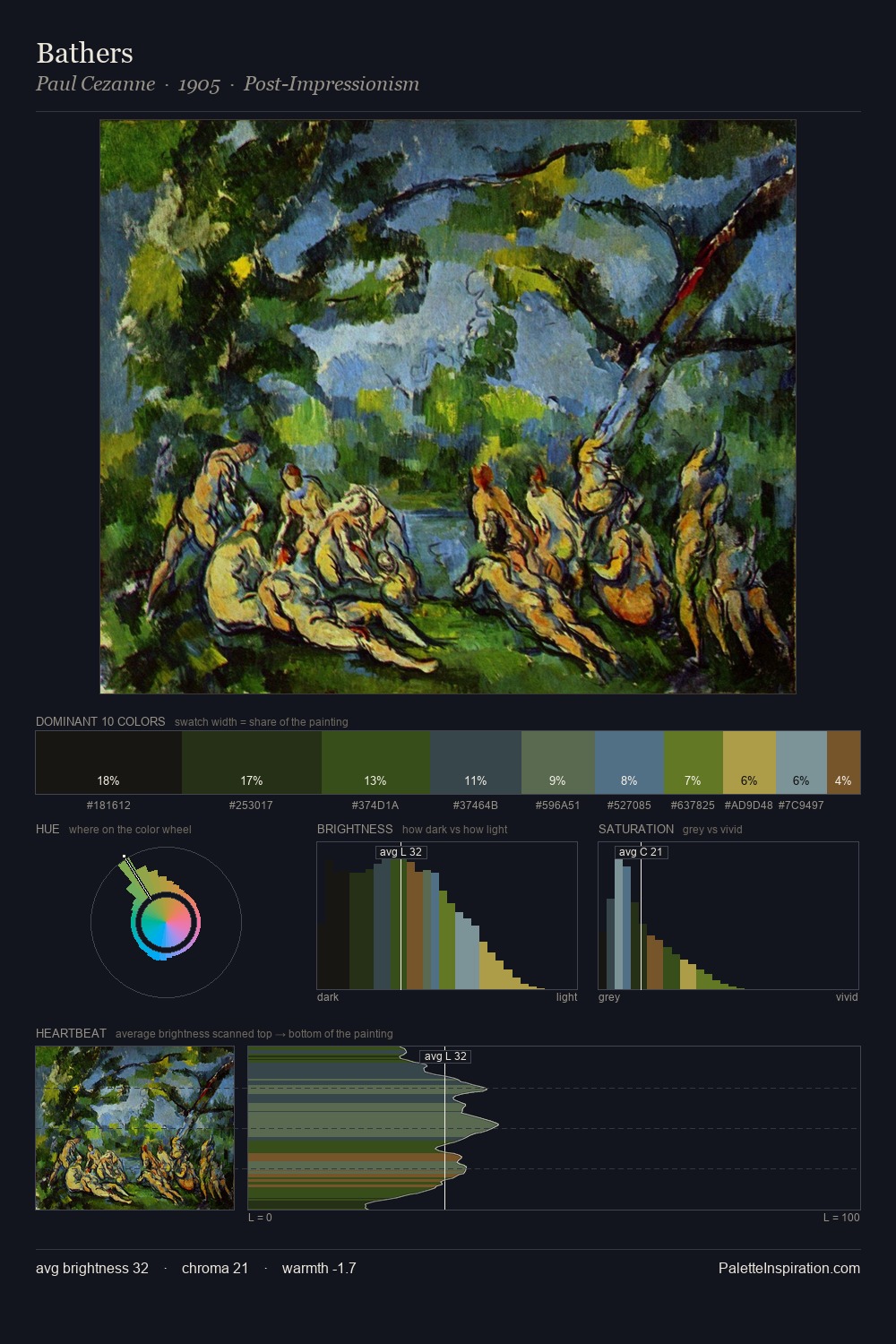
Task: Choose the brown 4% swatch
Action: tap(843, 762)
